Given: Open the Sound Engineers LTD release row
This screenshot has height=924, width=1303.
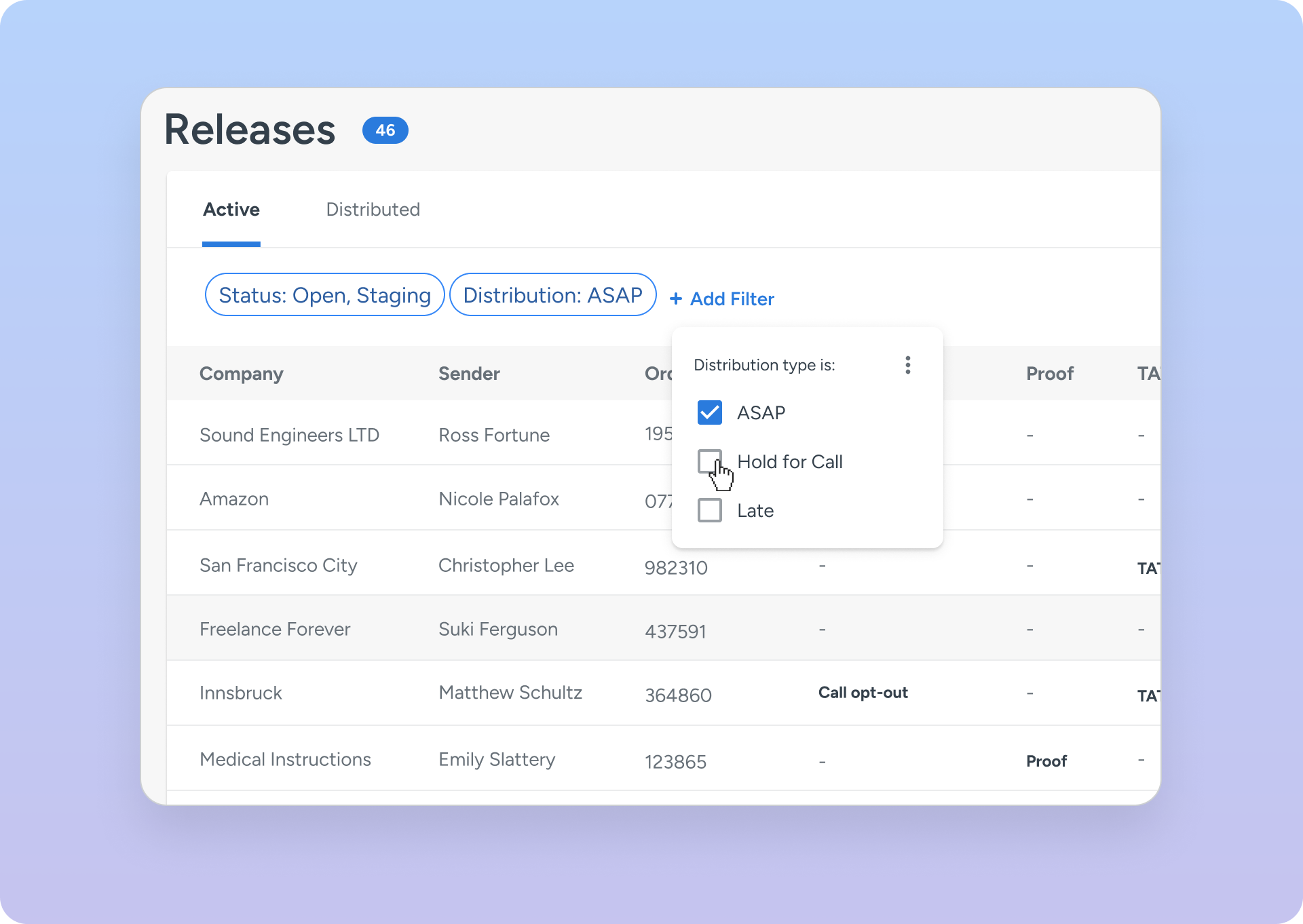Looking at the screenshot, I should pos(289,435).
